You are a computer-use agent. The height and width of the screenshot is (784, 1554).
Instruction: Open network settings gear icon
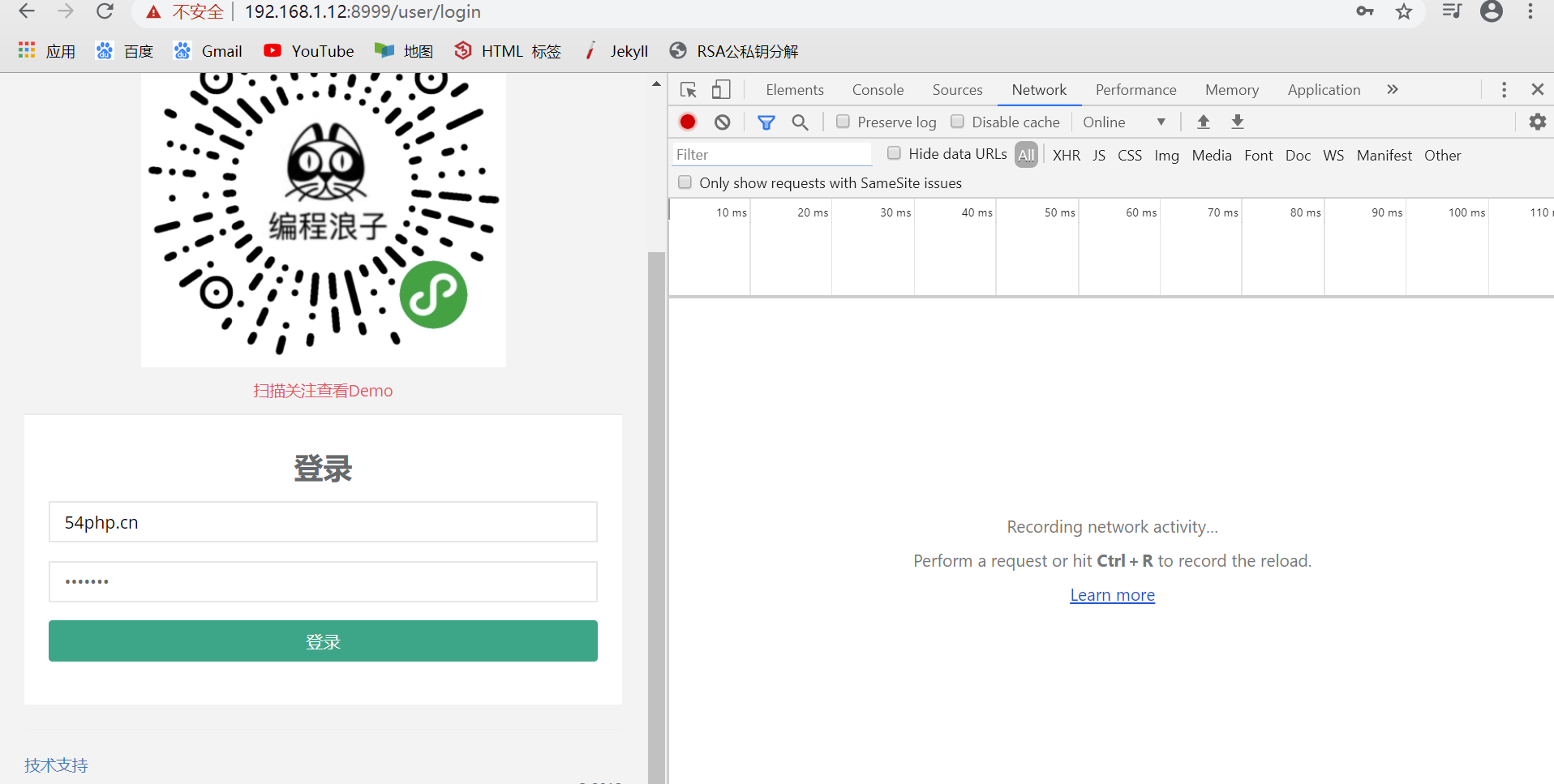click(1537, 122)
